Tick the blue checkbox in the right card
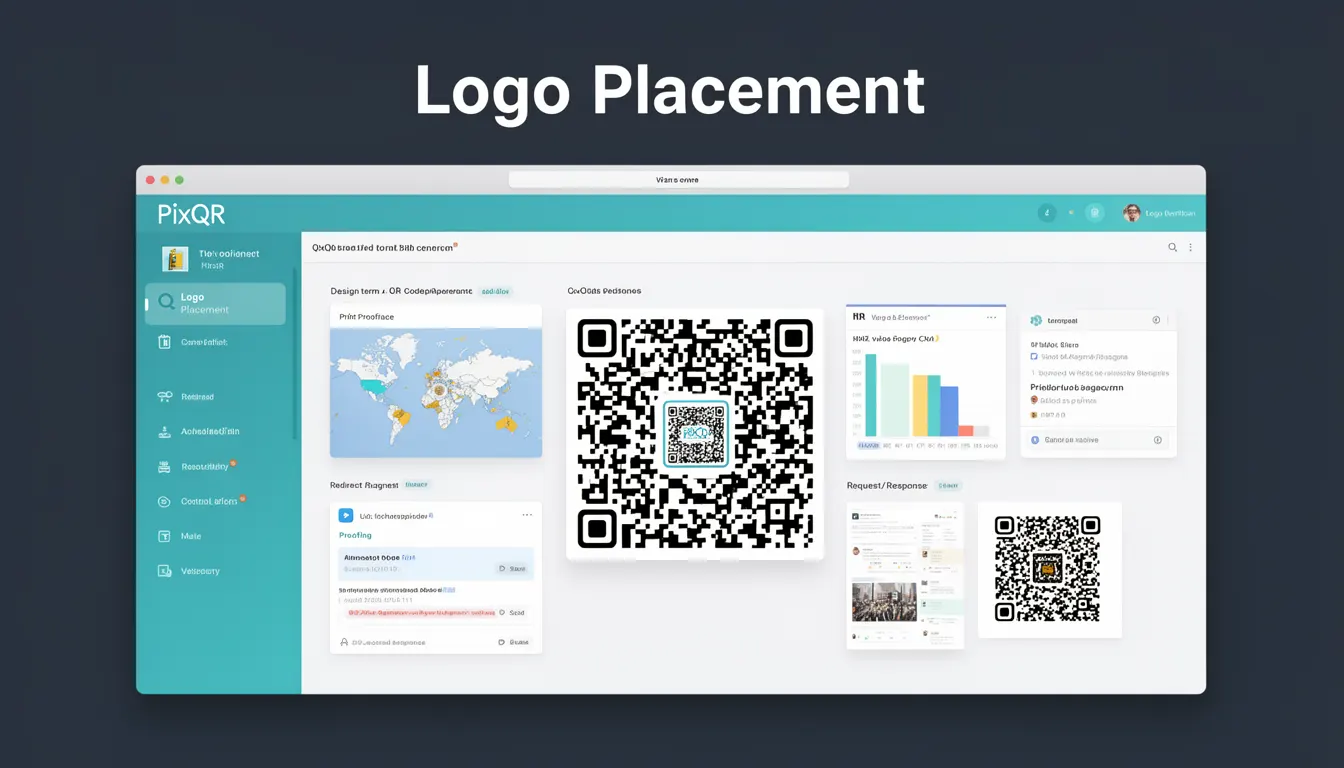This screenshot has width=1344, height=768. pos(1034,356)
